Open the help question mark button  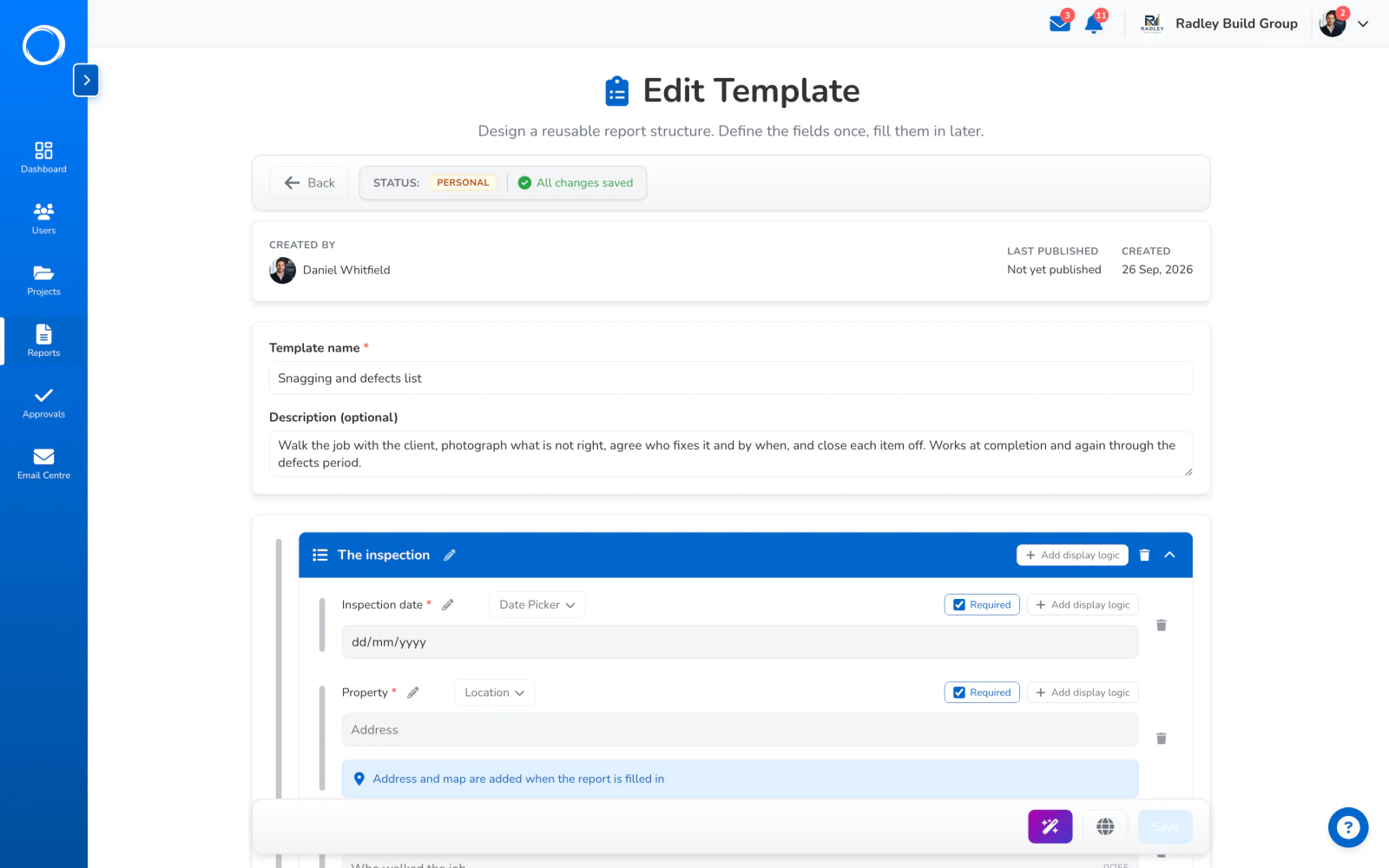tap(1348, 827)
